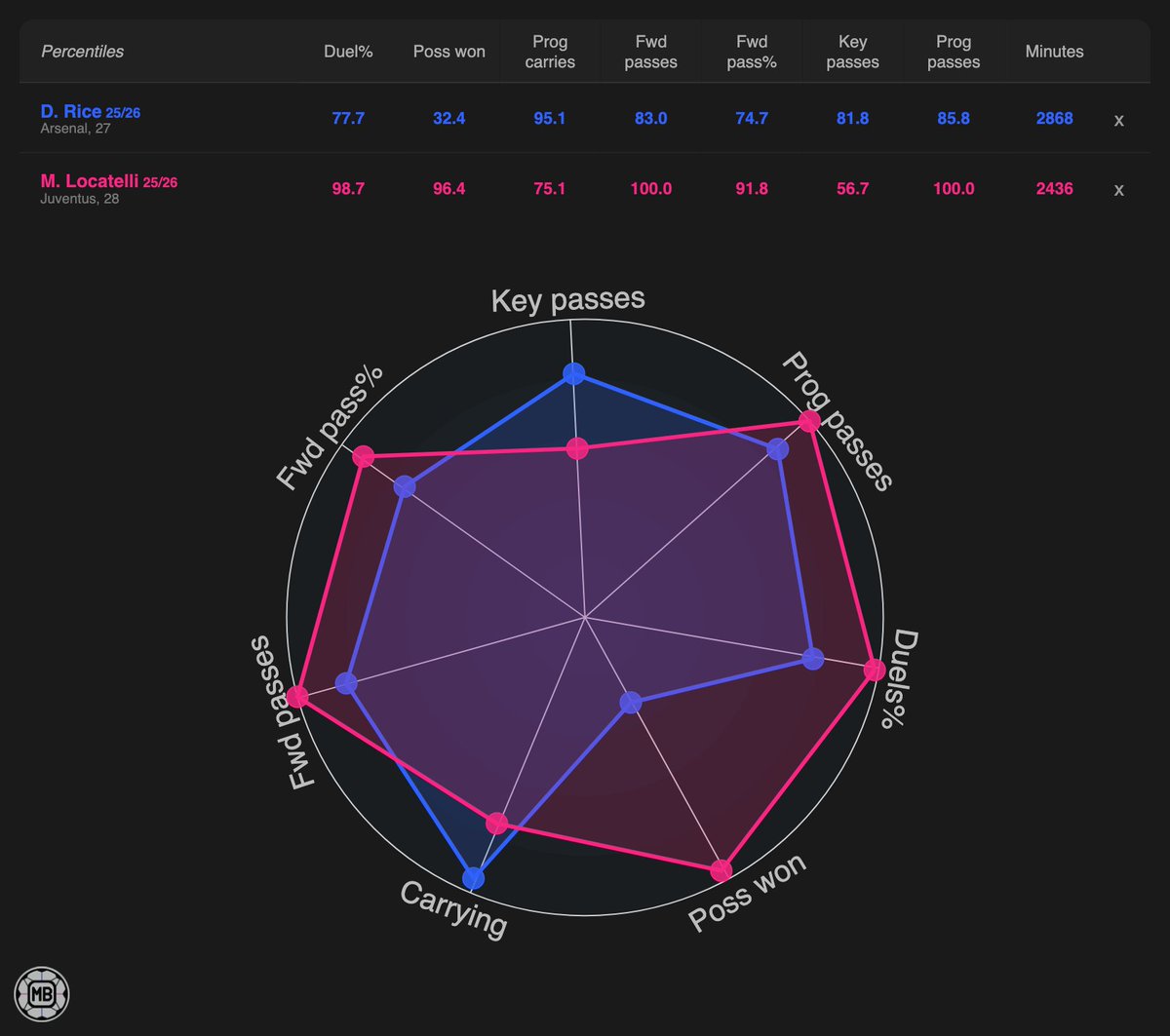Click the Duels% radar axis label

901,678
